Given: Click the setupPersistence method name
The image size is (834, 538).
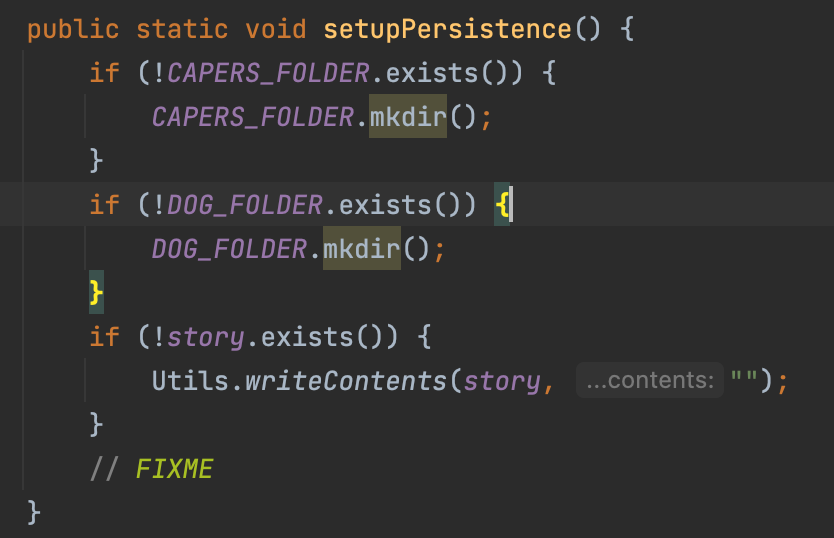Looking at the screenshot, I should tap(448, 28).
